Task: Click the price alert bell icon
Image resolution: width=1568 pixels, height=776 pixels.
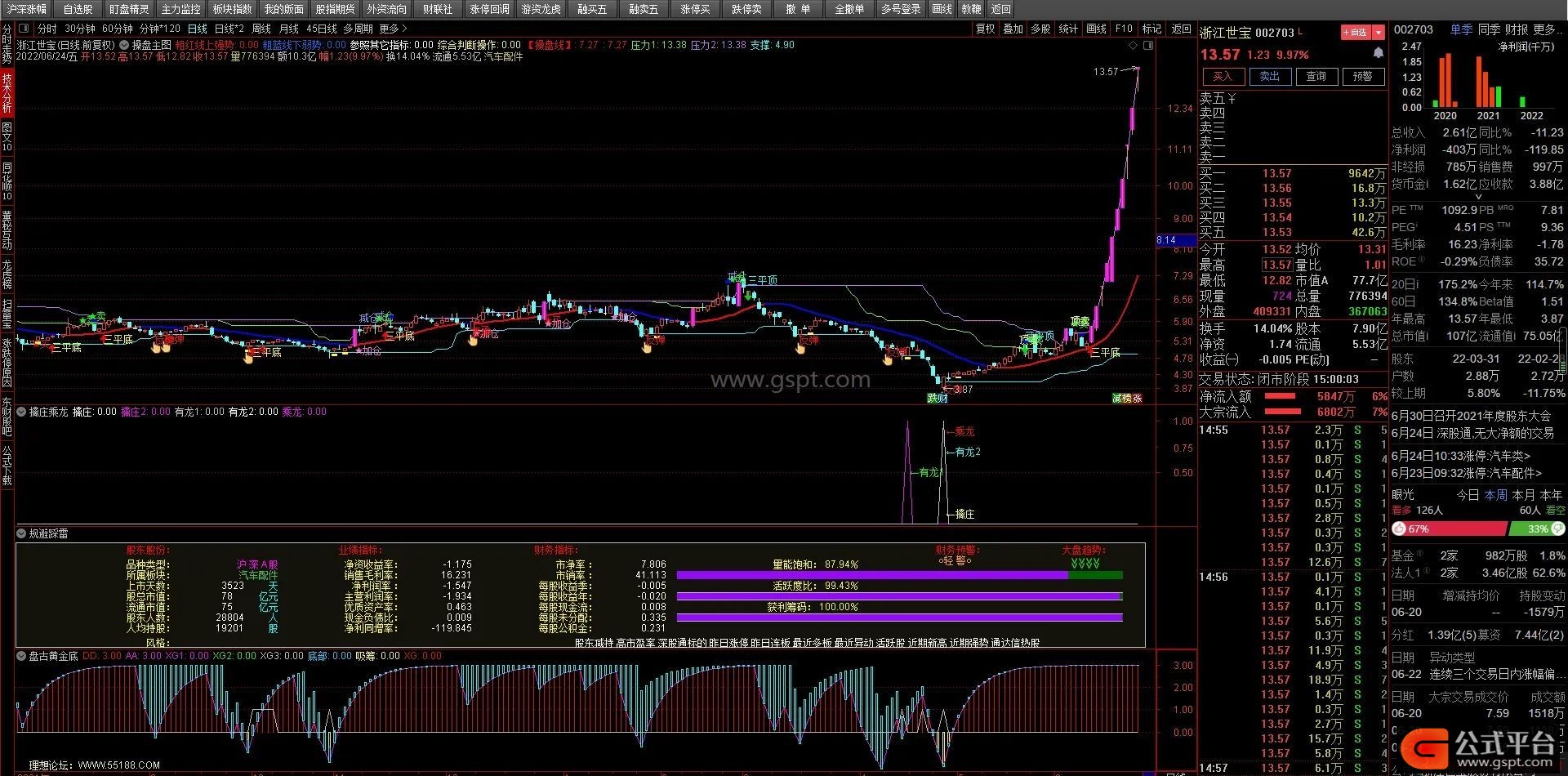Action: (1379, 53)
